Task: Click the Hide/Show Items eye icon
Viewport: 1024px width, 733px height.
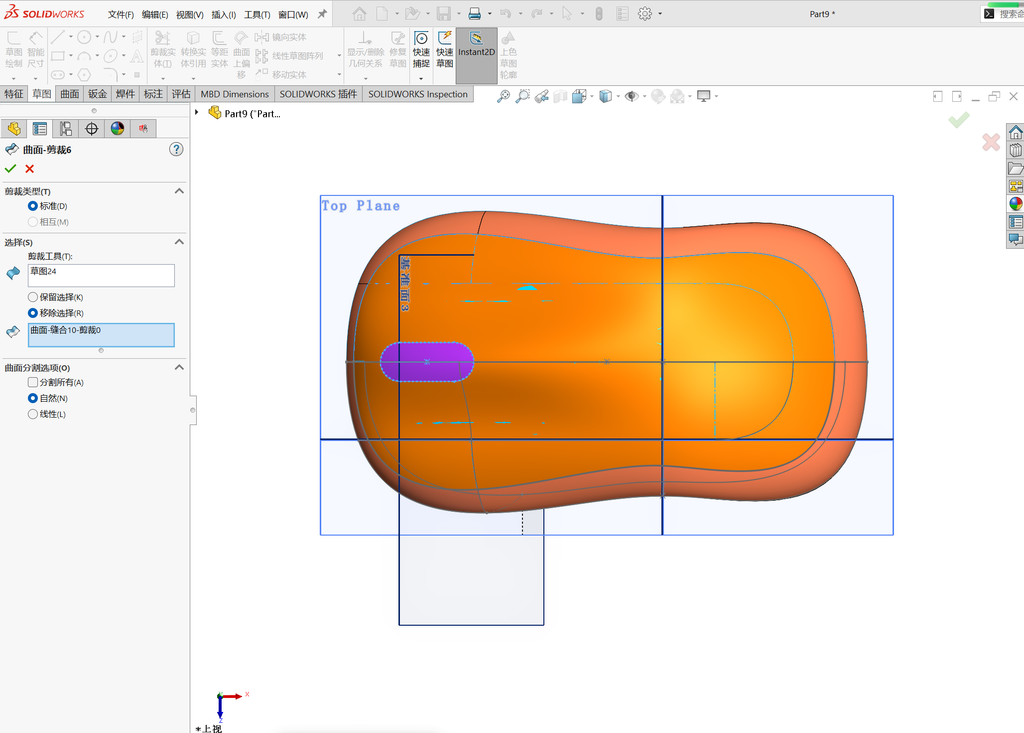Action: [x=631, y=97]
